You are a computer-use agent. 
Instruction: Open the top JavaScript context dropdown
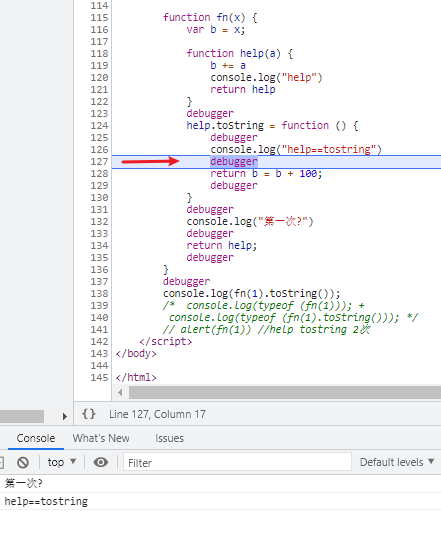coord(62,462)
